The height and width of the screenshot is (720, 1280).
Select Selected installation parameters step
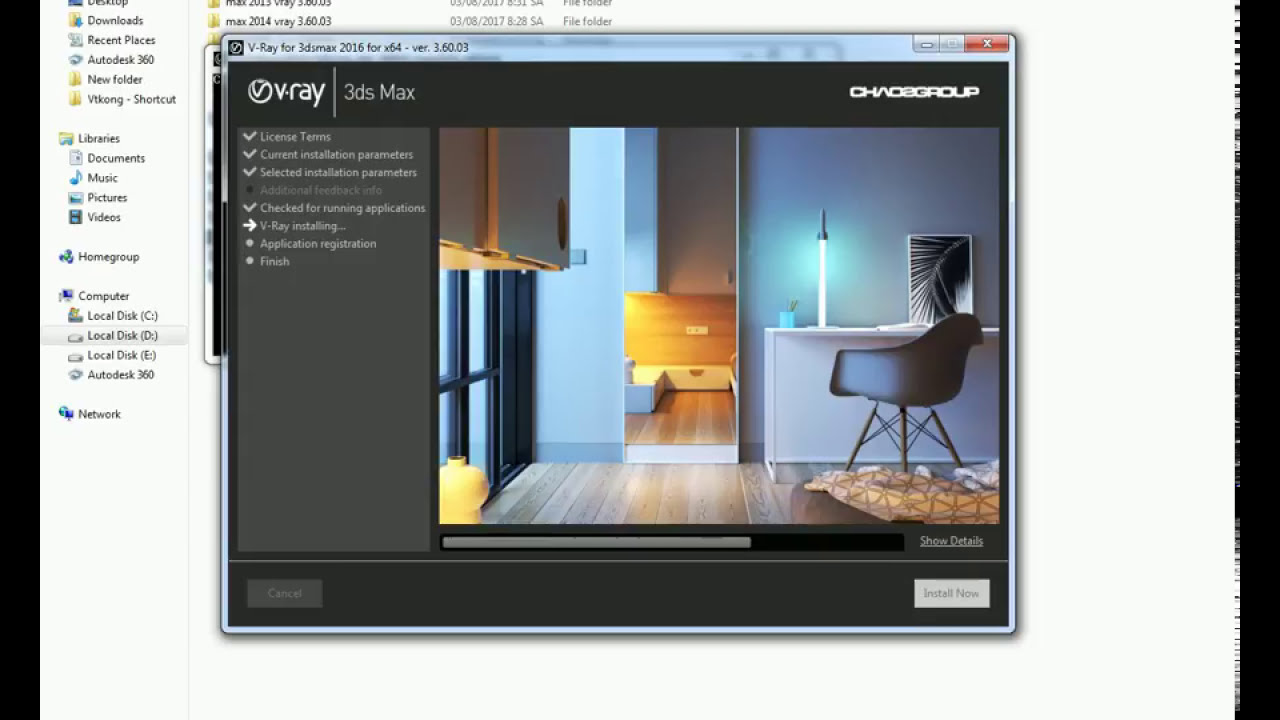338,173
